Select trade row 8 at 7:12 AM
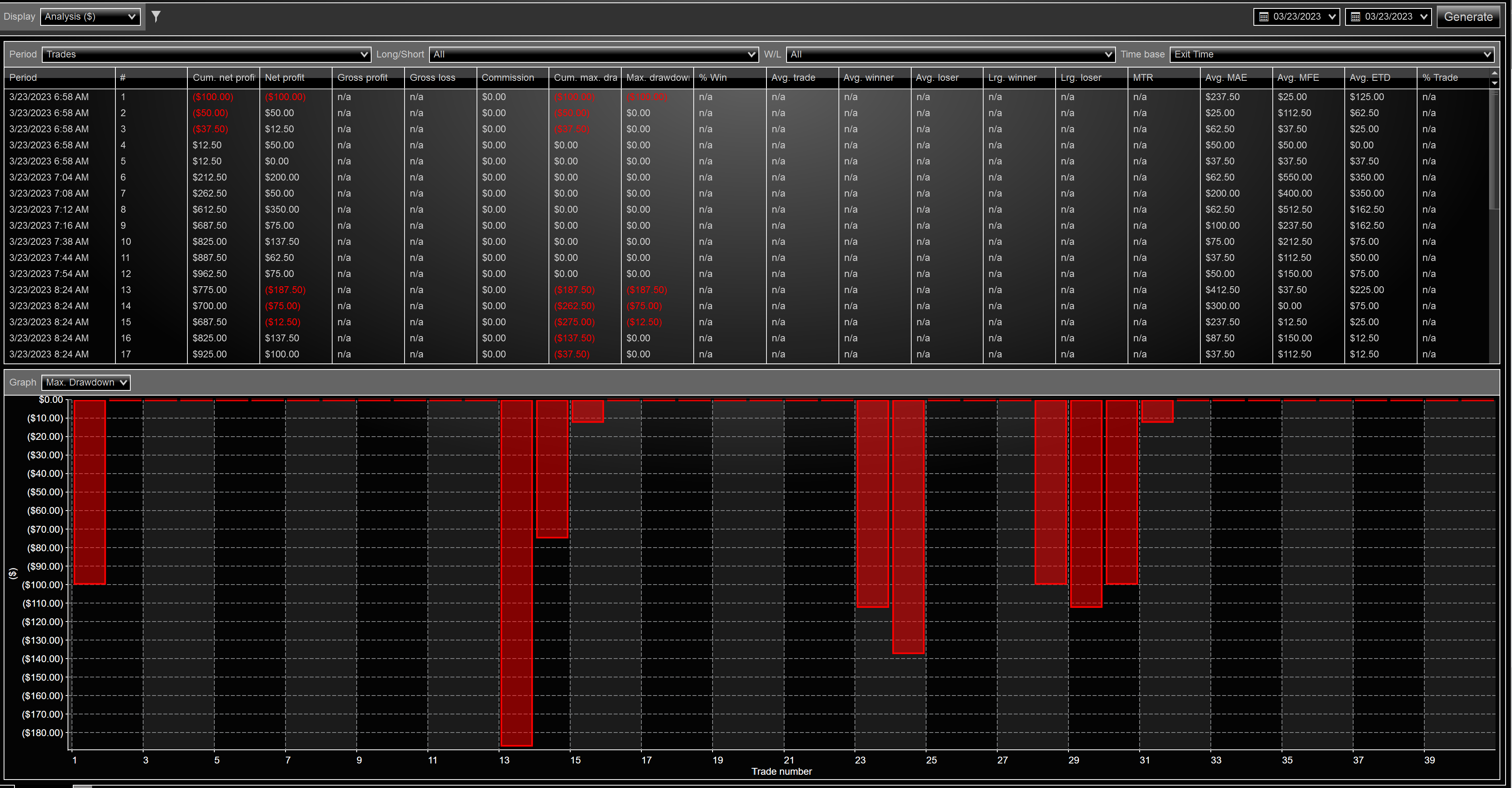 click(747, 209)
